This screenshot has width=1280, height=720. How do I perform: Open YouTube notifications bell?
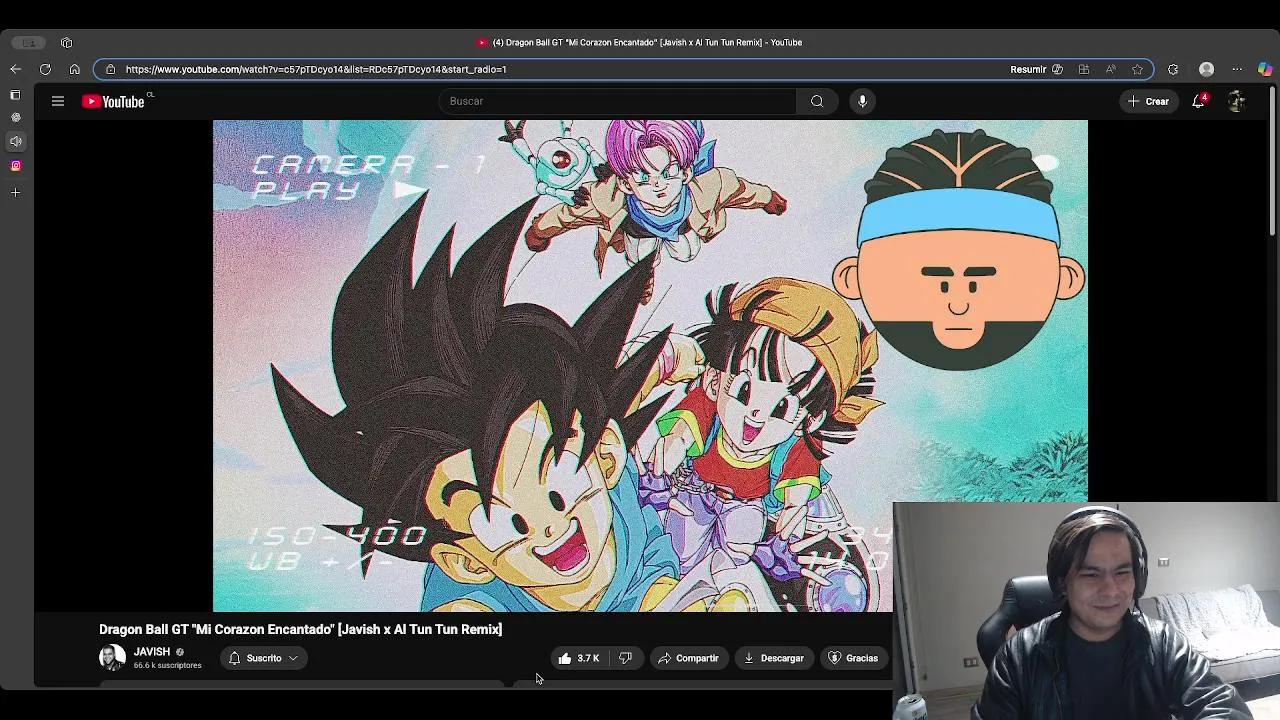pos(1198,101)
